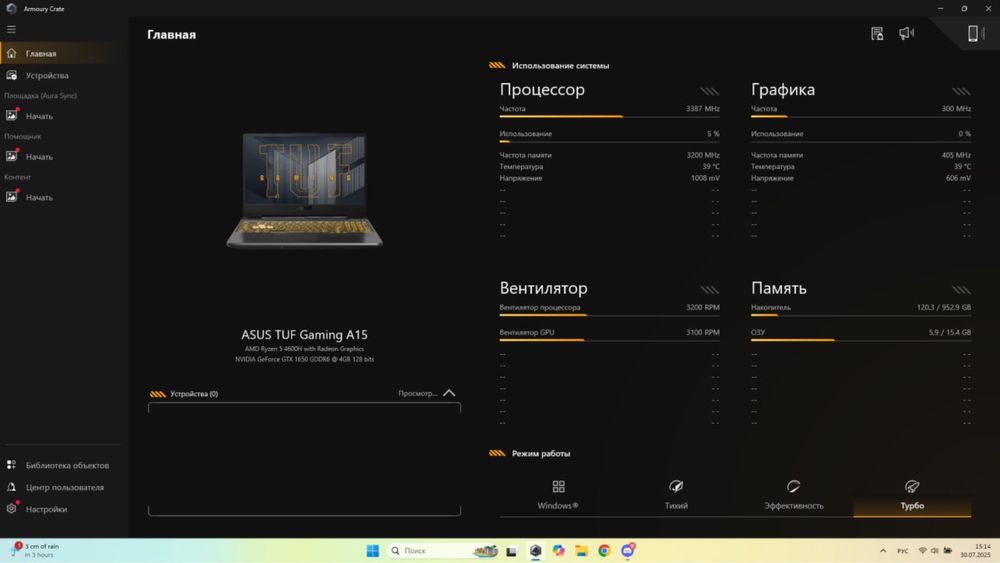Click the AMD Ryzen 5 4600H text
Viewport: 1000px width, 563px height.
304,349
